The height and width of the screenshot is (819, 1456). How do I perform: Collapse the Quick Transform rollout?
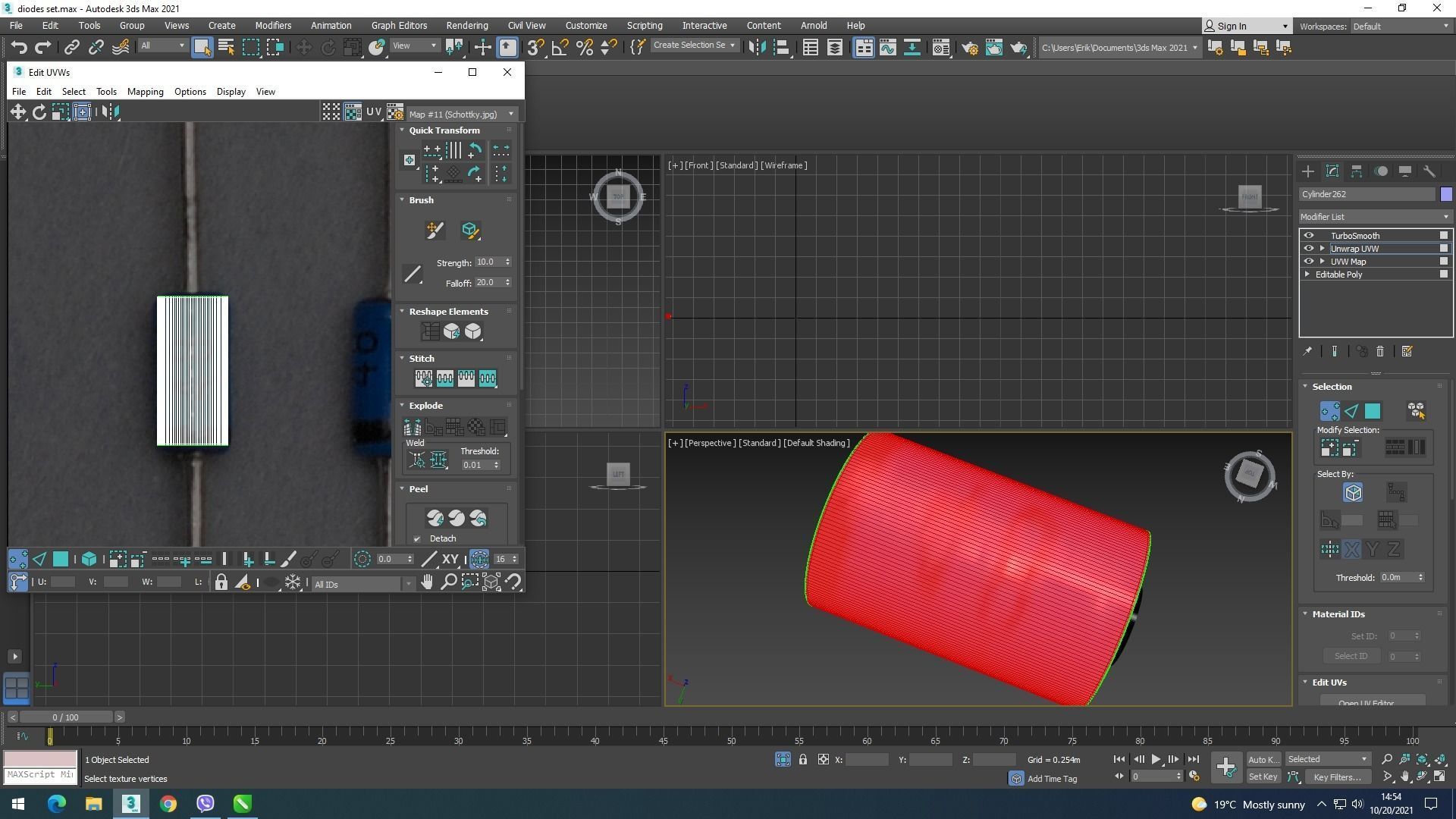point(444,130)
